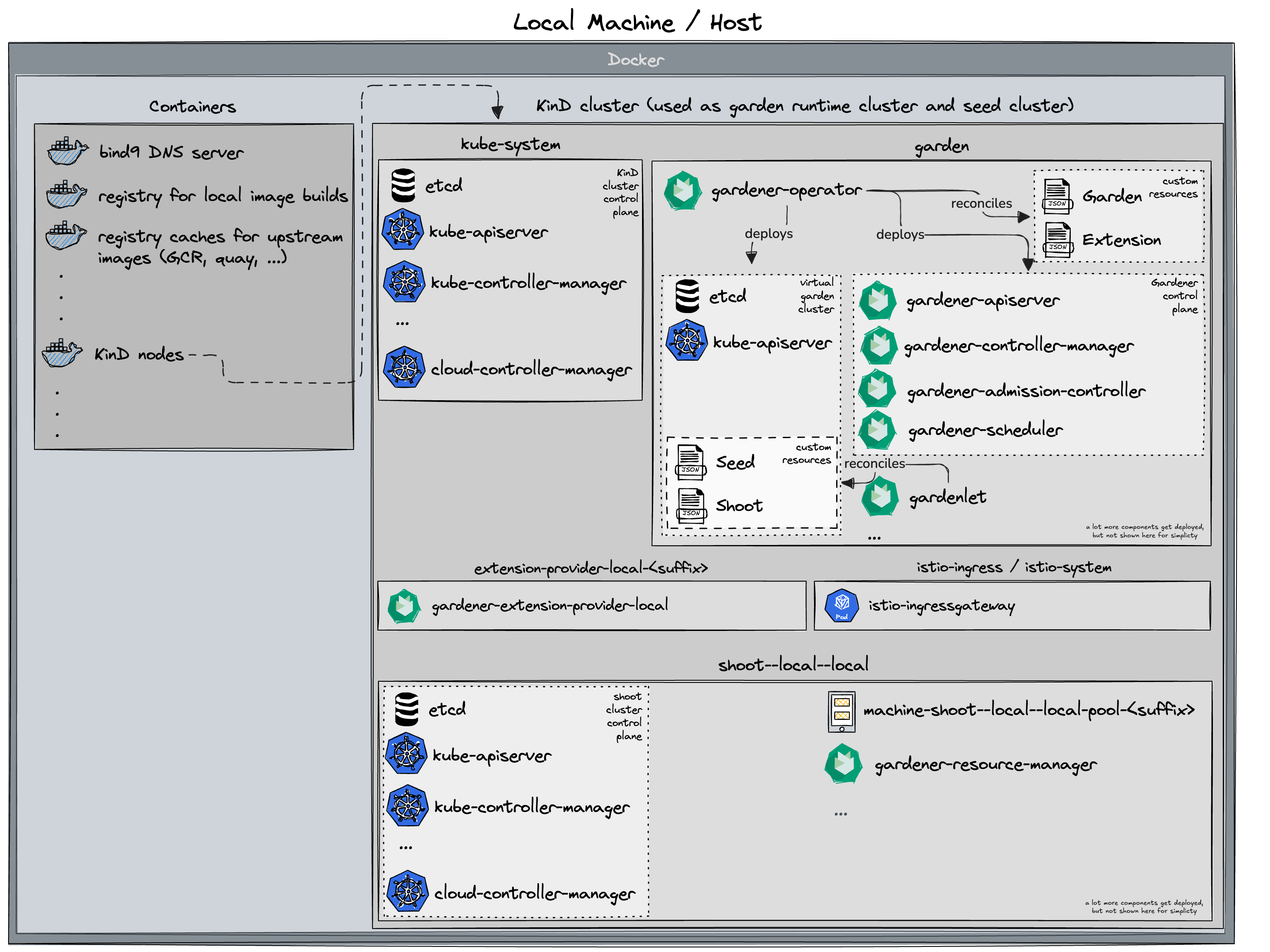This screenshot has width=1270, height=952.
Task: Click the 'extension-provider-local-<suffix>' namespace label
Action: click(591, 568)
